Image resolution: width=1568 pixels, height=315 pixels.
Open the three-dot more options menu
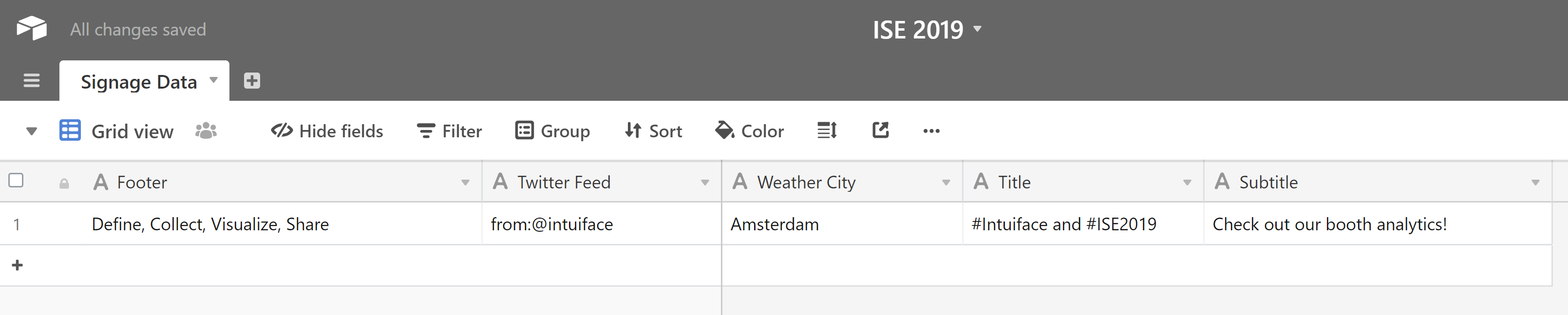click(931, 131)
